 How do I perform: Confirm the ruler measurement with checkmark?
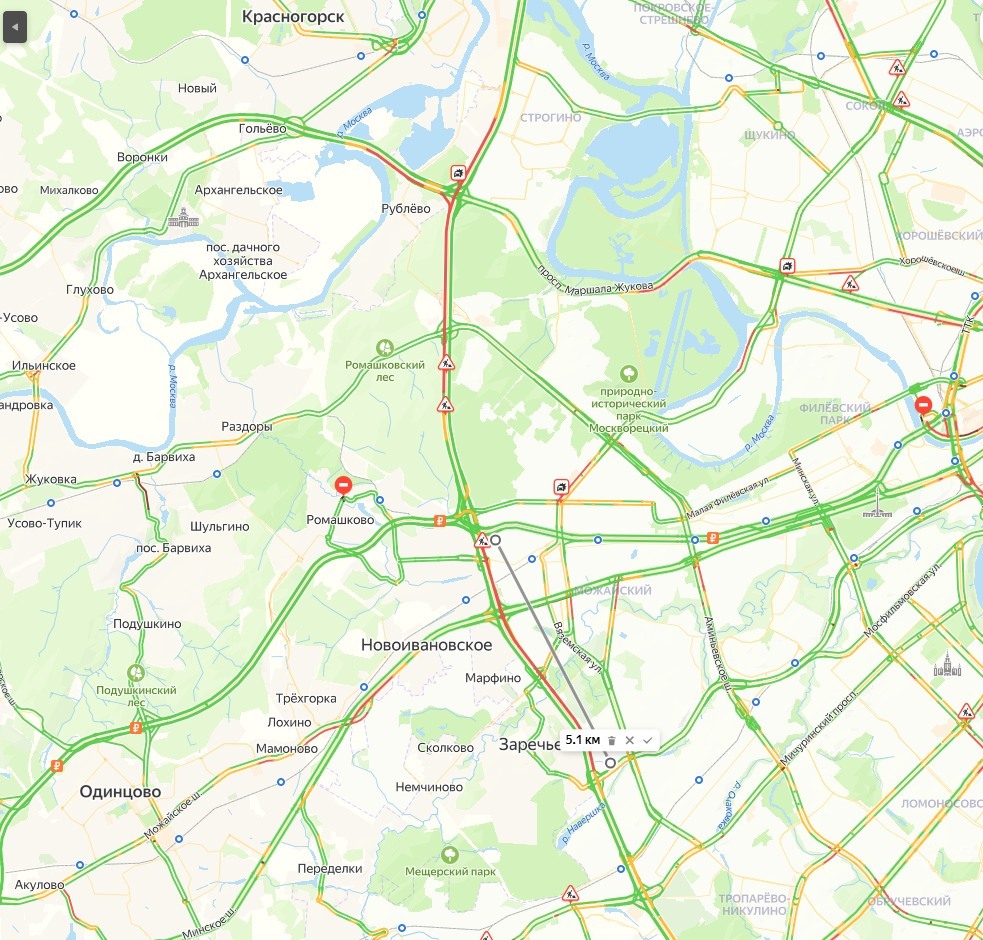click(648, 741)
